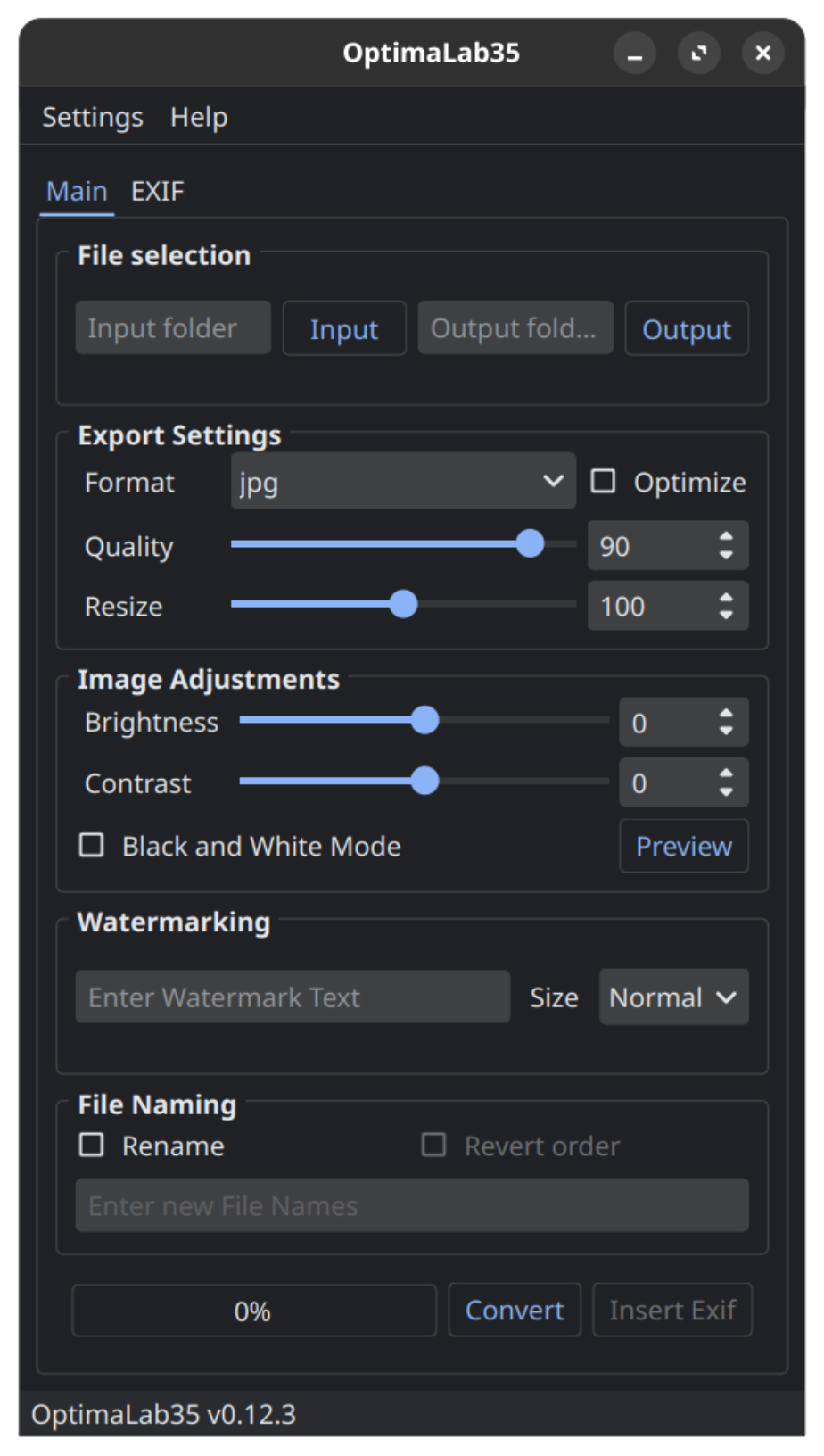
Task: Click the Quality slider handle
Action: (x=531, y=543)
